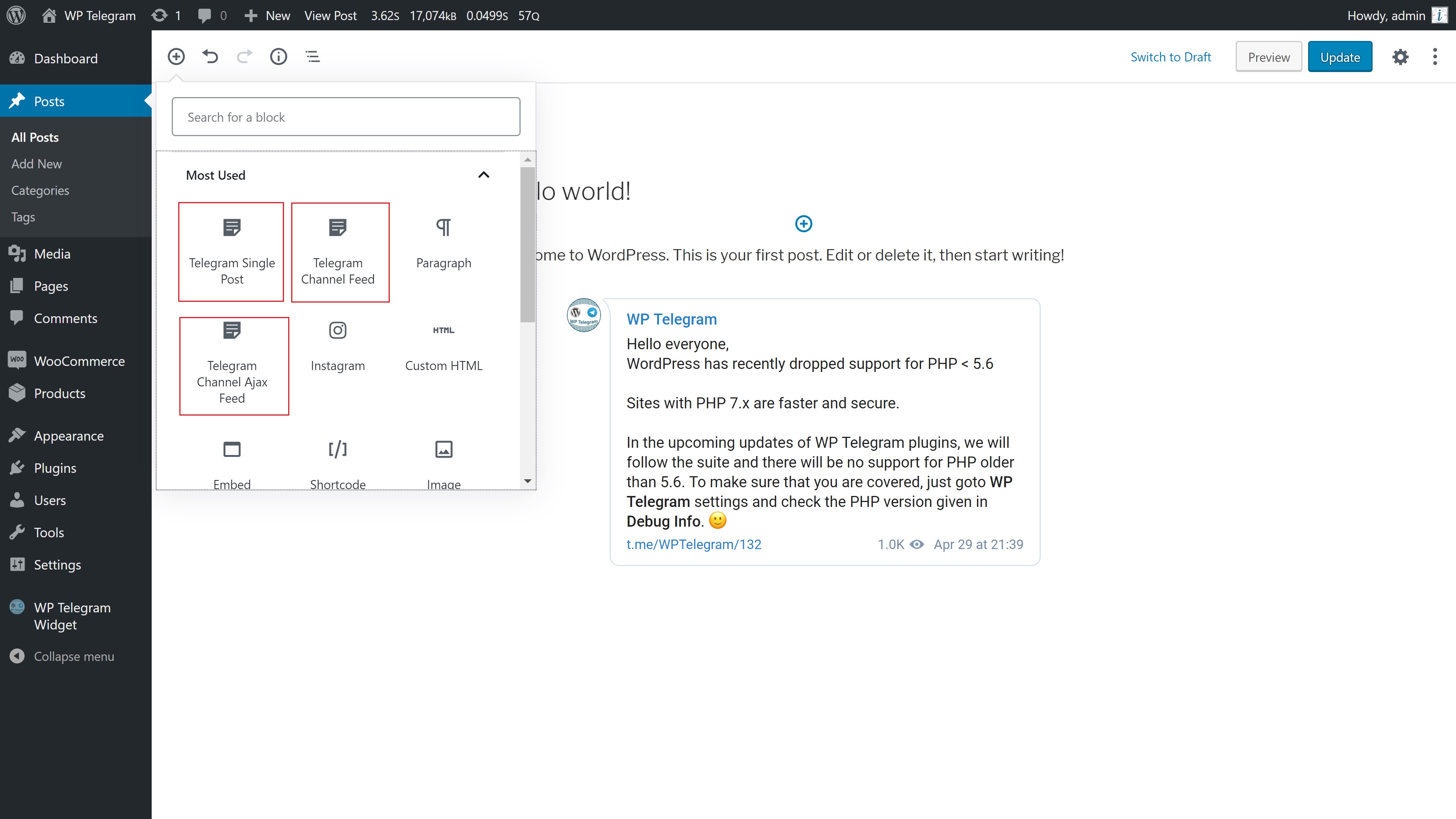
Task: Redo the last undone change
Action: pyautogui.click(x=244, y=56)
